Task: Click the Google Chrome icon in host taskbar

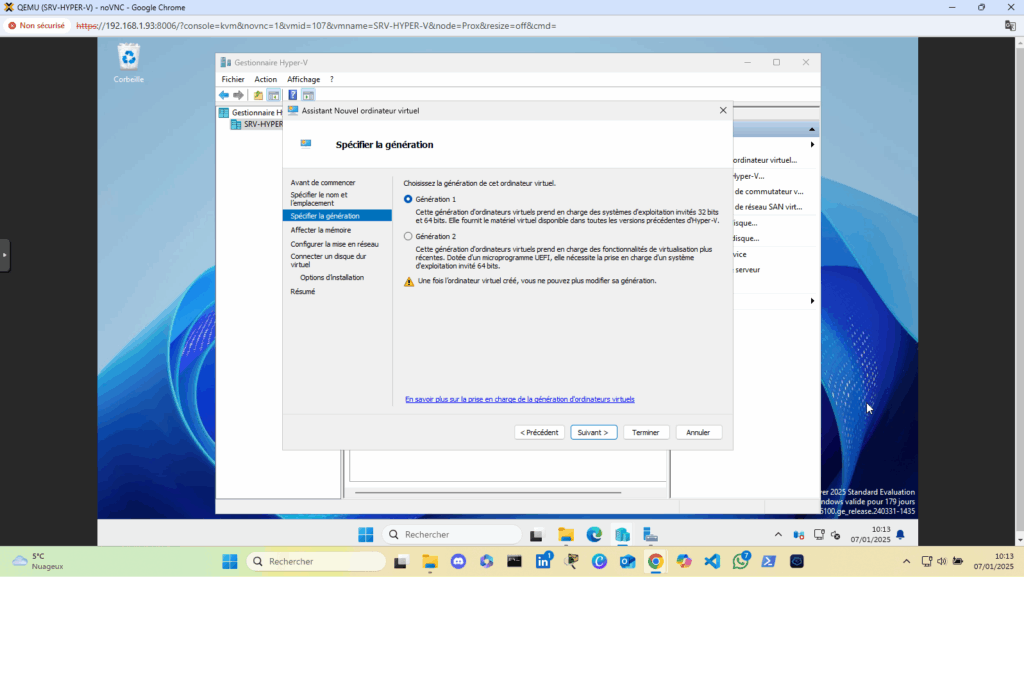Action: [656, 561]
